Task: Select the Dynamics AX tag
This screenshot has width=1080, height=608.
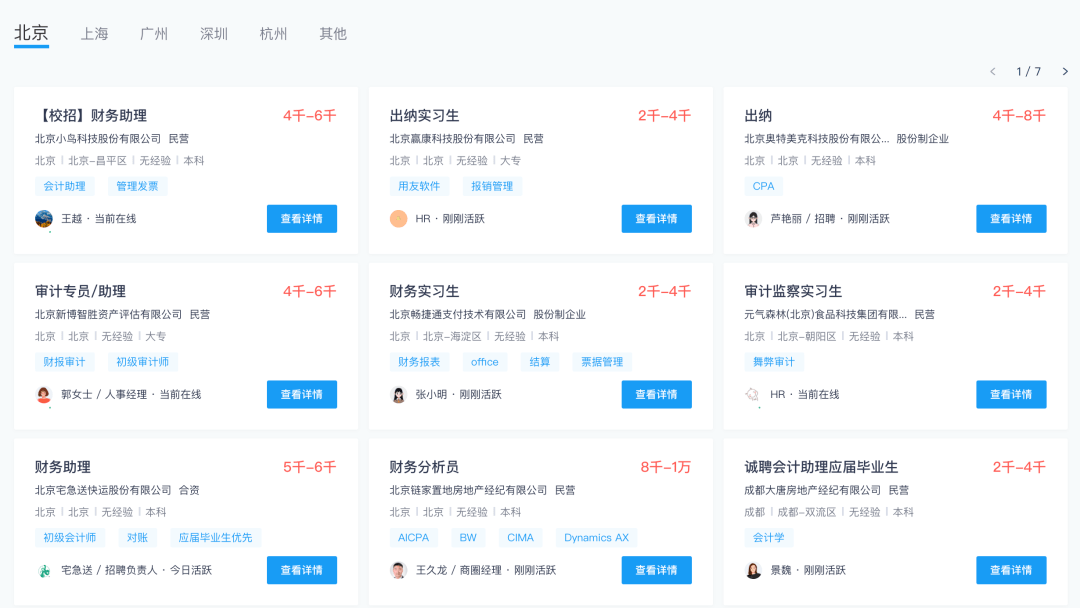Action: 596,537
